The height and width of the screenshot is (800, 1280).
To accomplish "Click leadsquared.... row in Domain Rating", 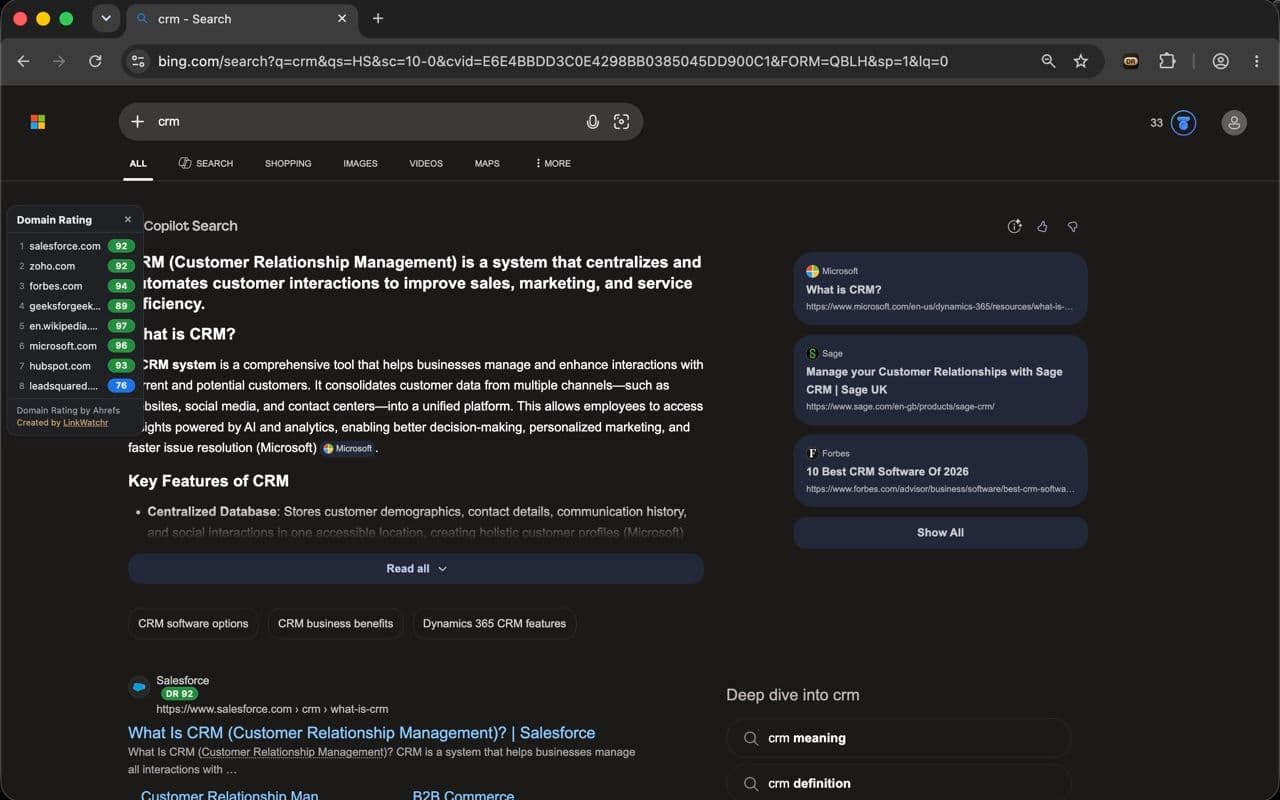I will 75,386.
